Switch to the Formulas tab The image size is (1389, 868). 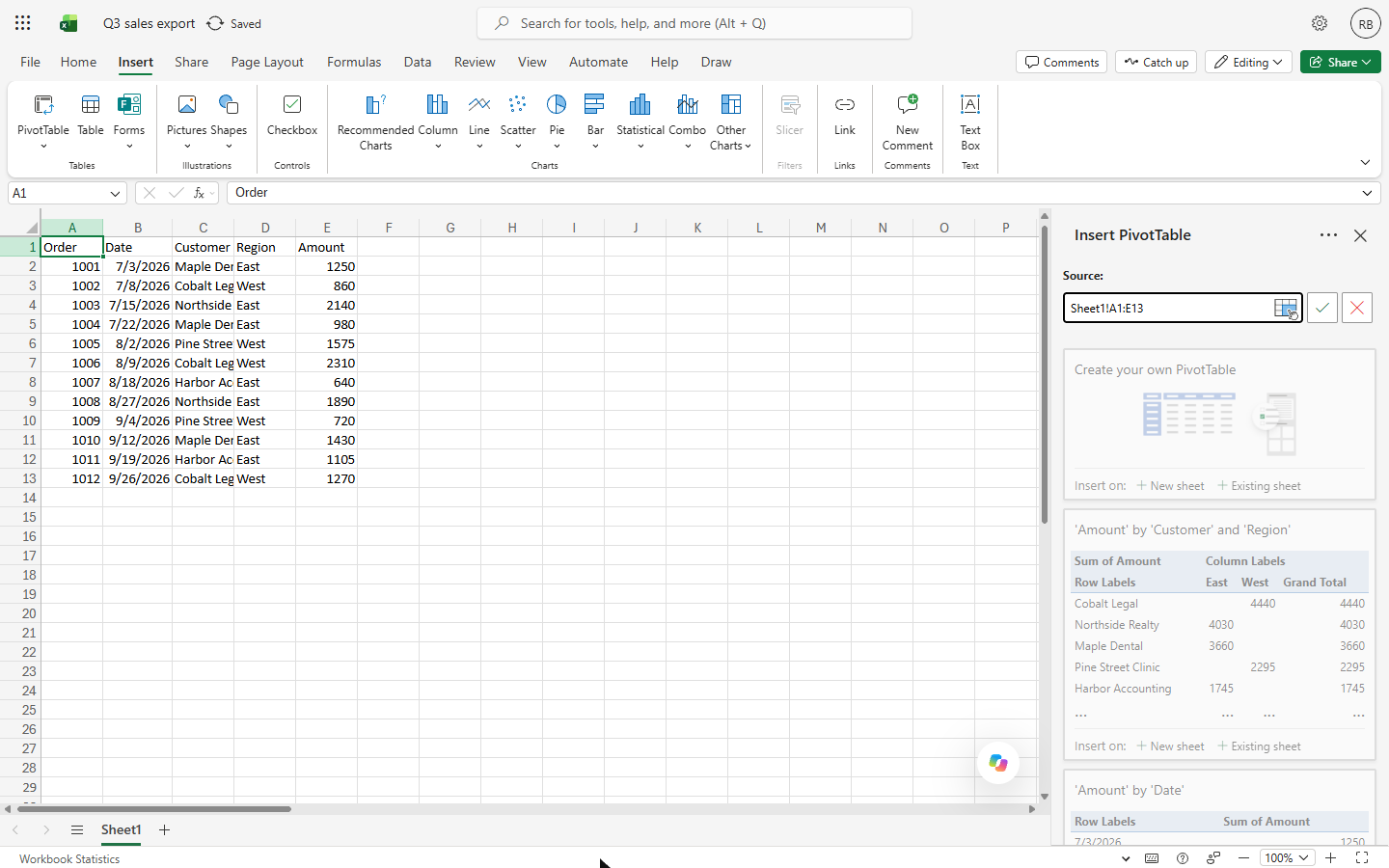[354, 62]
